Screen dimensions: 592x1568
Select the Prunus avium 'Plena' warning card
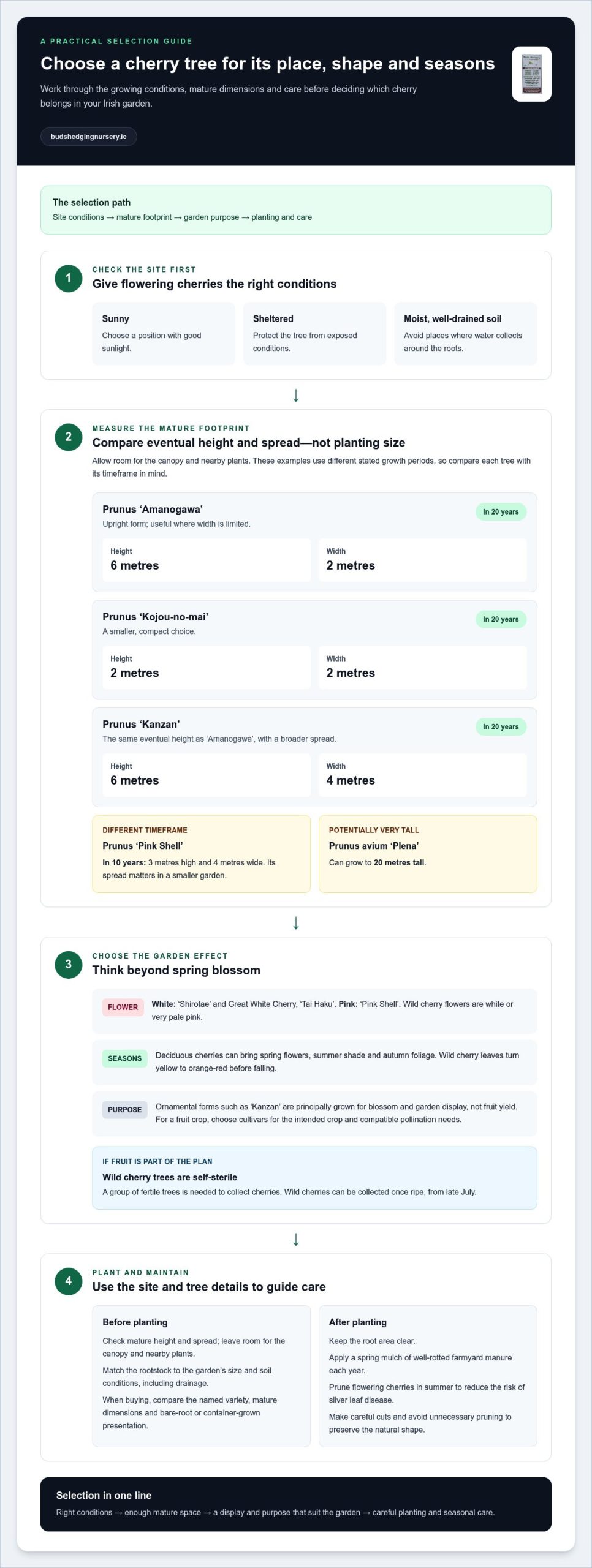pos(428,854)
